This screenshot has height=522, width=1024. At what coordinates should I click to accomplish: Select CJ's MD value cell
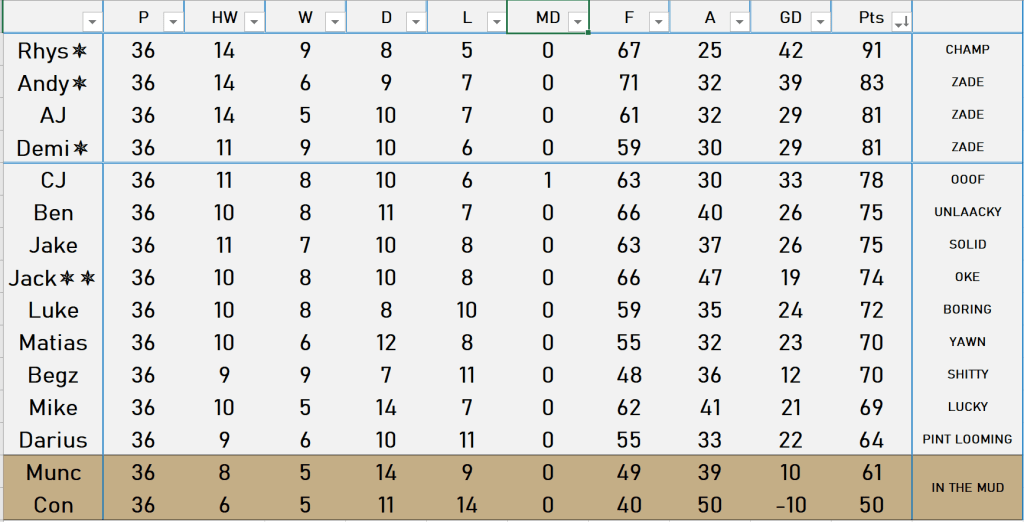click(x=548, y=181)
